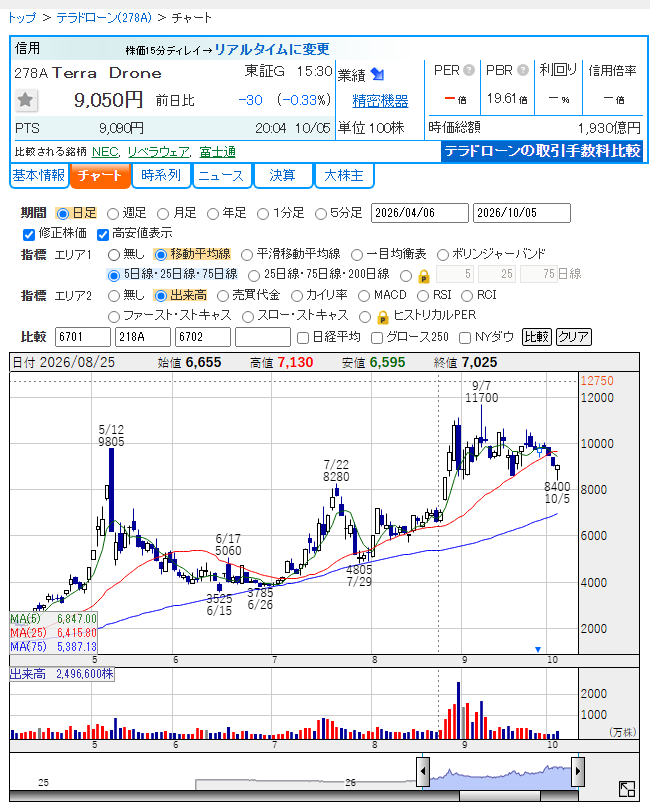Click the end date field 2026/10/05
This screenshot has height=806, width=650.
point(522,213)
